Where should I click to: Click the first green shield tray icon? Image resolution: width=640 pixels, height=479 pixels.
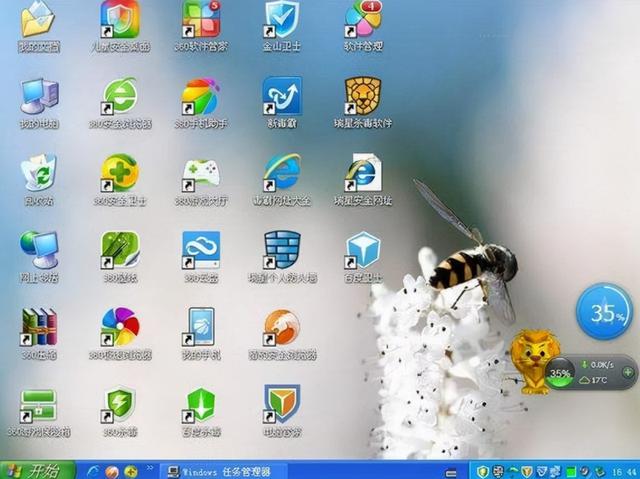[481, 471]
